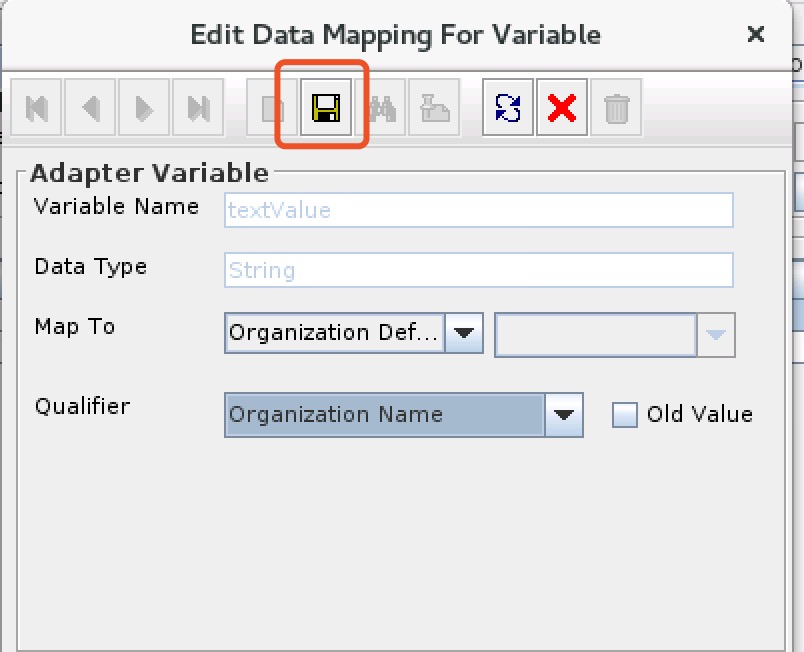This screenshot has height=652, width=804.
Task: Click the Data Type String field
Action: [x=478, y=270]
